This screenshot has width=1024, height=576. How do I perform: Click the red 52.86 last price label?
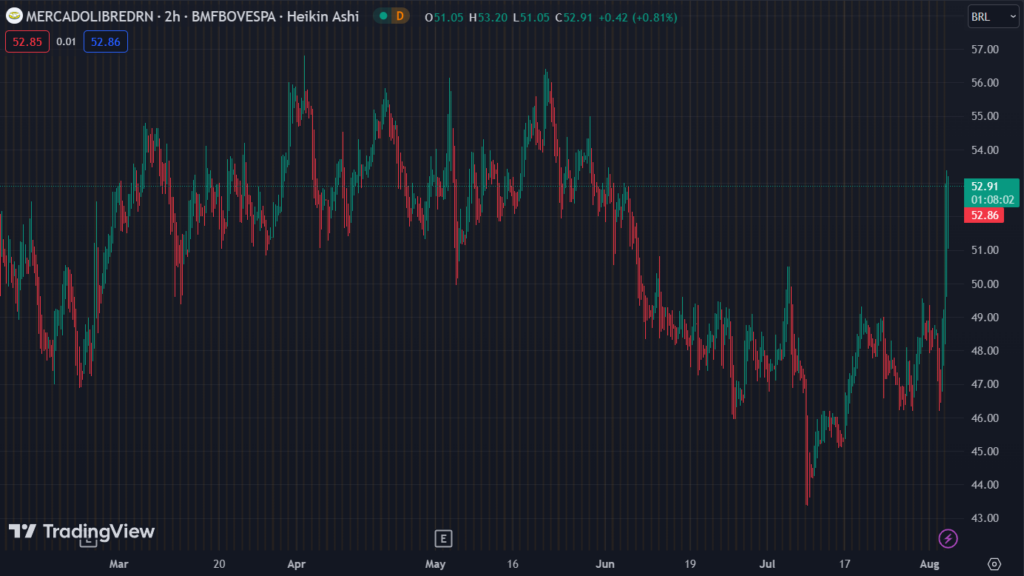tap(984, 215)
